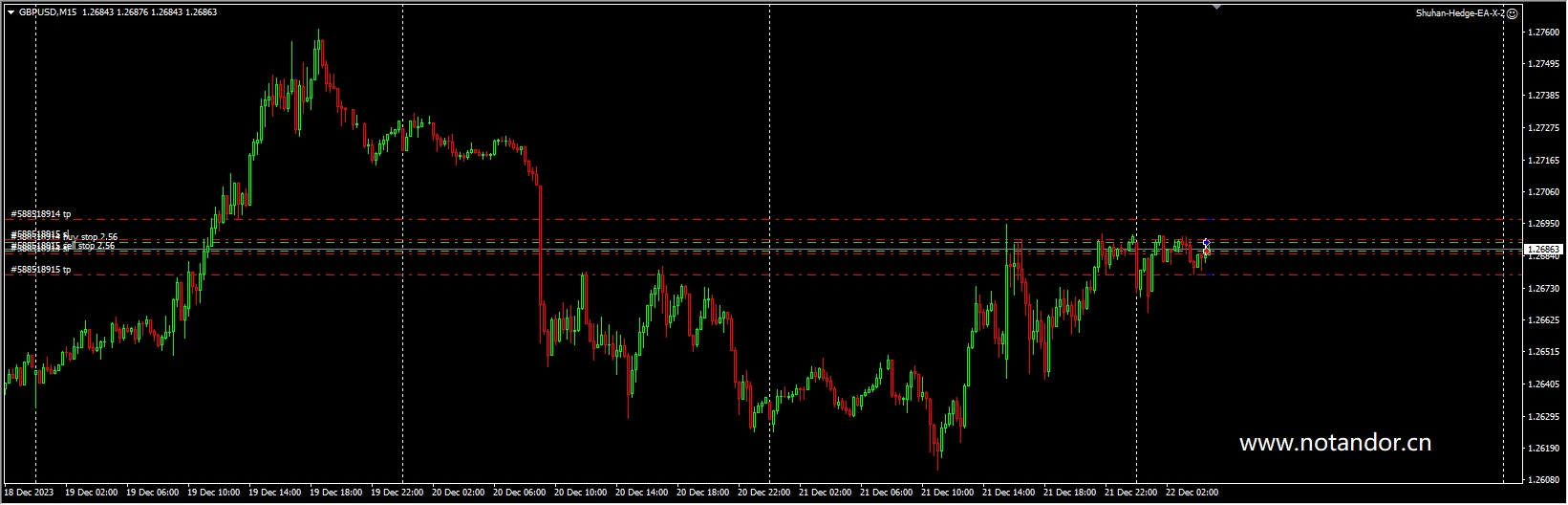Click the large red candle at 20 Dec 06:00
Screen dimensions: 1568x505
click(541, 246)
